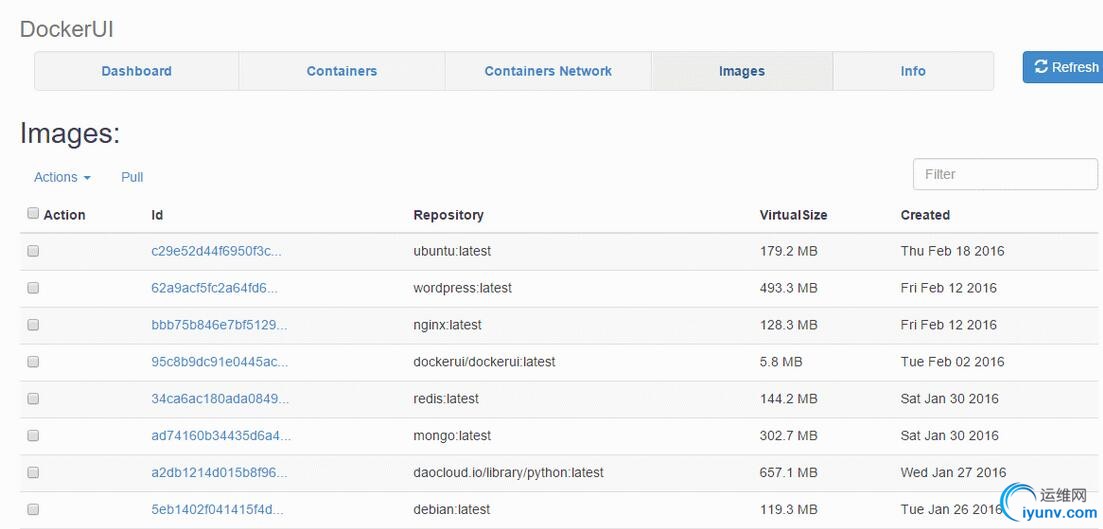Image resolution: width=1103 pixels, height=529 pixels.
Task: Check the ubuntu:latest row checkbox
Action: [33, 251]
